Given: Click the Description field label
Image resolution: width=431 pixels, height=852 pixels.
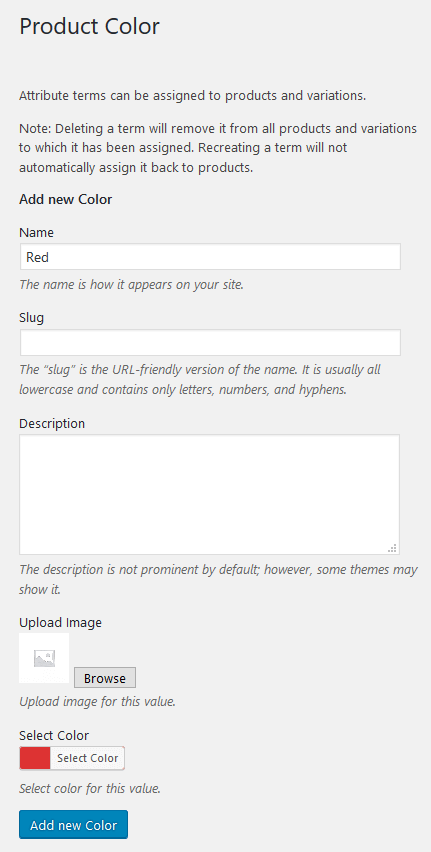Looking at the screenshot, I should tap(52, 423).
